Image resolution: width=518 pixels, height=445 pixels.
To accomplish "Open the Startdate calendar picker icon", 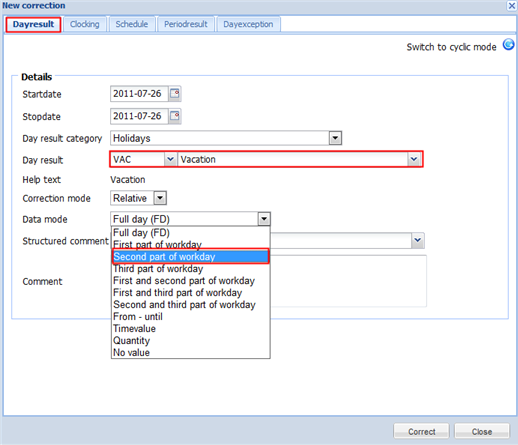I will [x=175, y=94].
